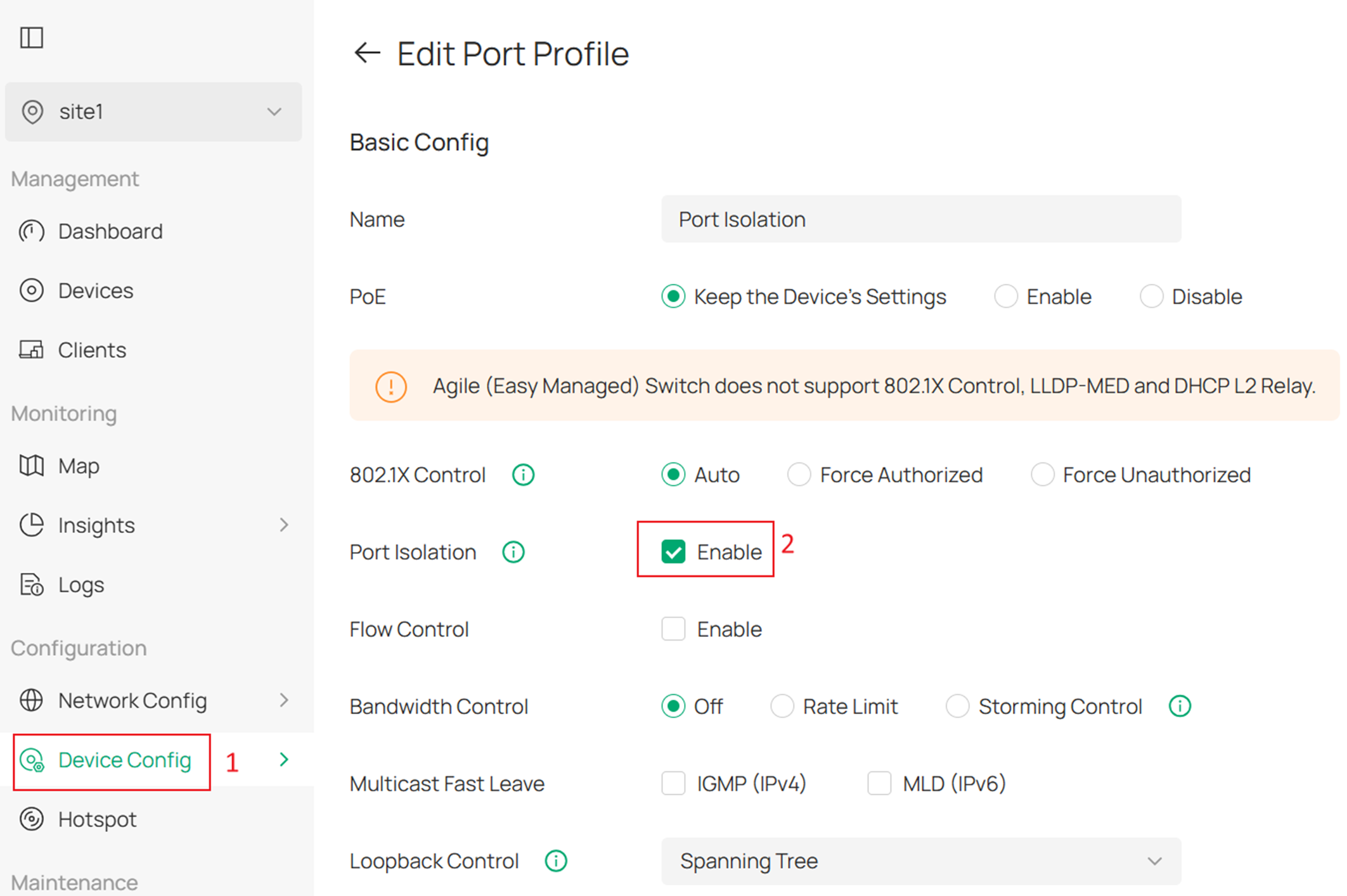Select Force Authorized for 802.1X Control
The image size is (1347, 896).
tap(799, 474)
